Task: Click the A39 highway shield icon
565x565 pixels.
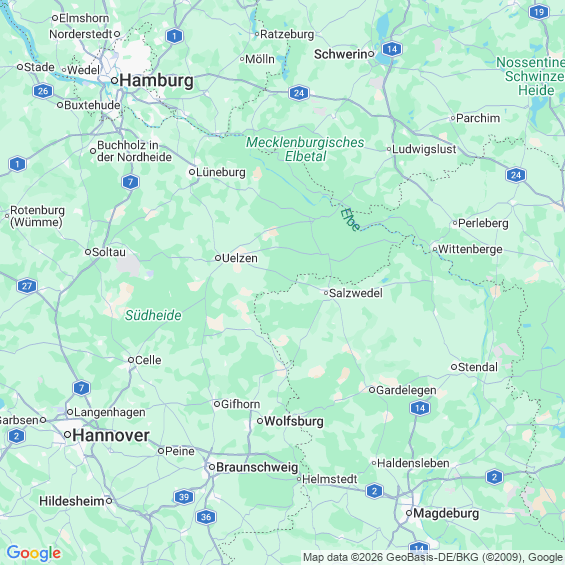Action: 184,497
